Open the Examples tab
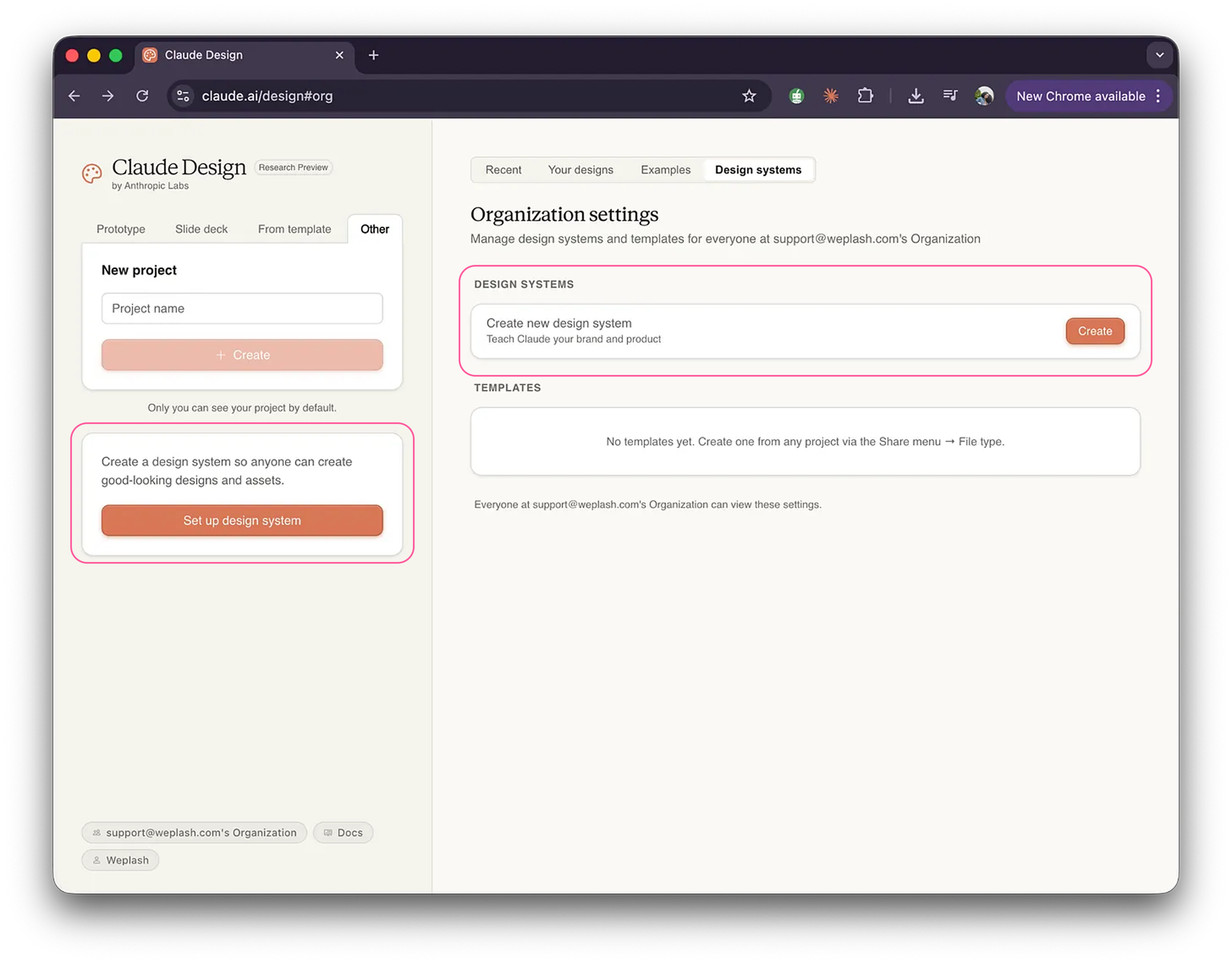This screenshot has height=964, width=1232. [x=665, y=170]
